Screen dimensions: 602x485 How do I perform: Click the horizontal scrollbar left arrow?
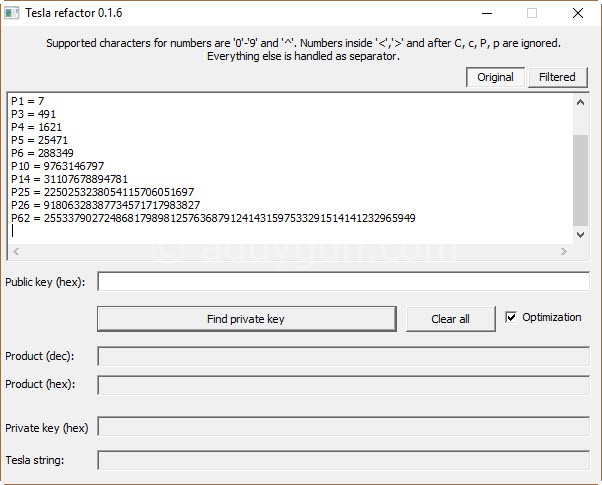pyautogui.click(x=16, y=252)
